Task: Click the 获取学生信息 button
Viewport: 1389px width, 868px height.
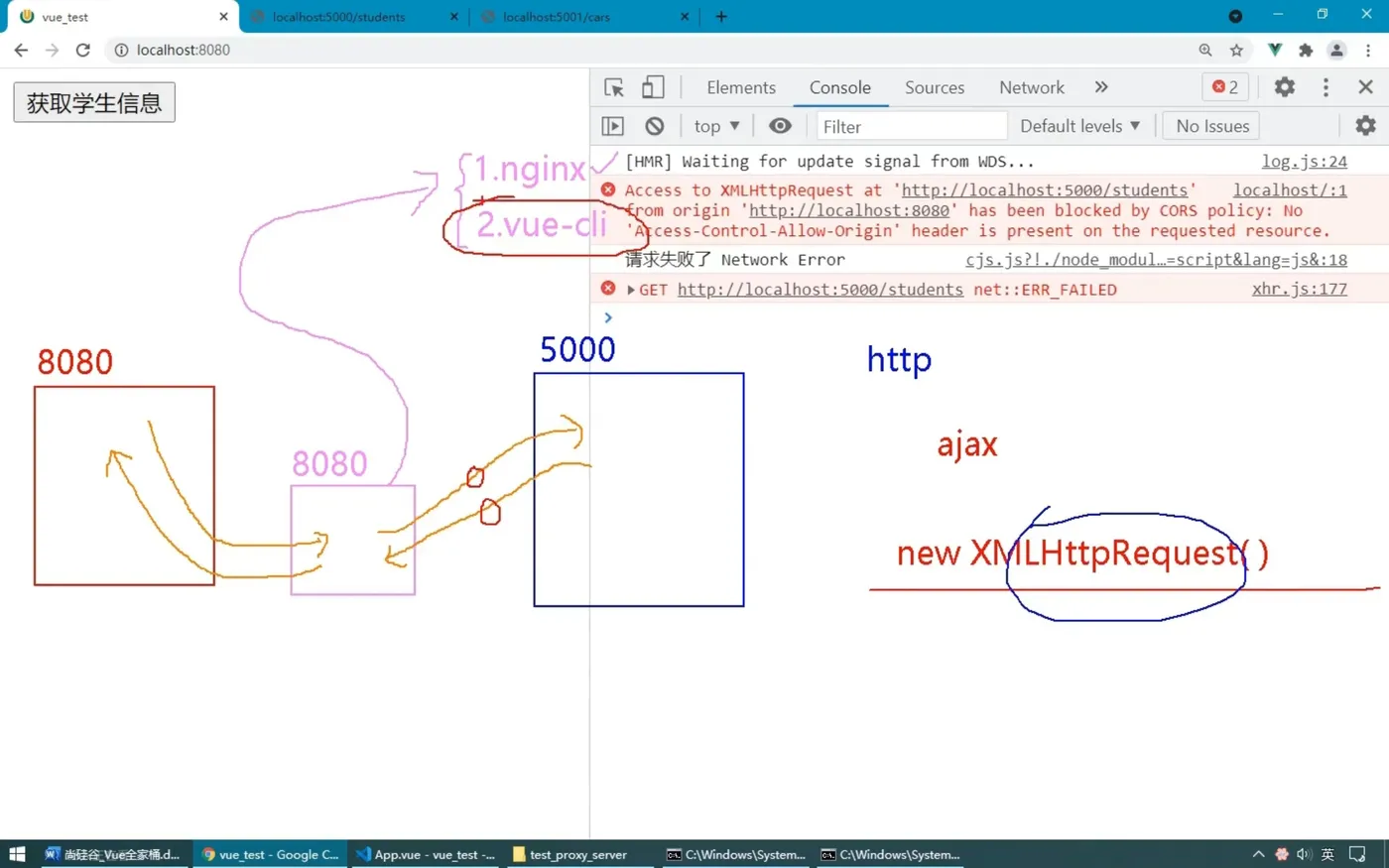Action: click(x=94, y=102)
